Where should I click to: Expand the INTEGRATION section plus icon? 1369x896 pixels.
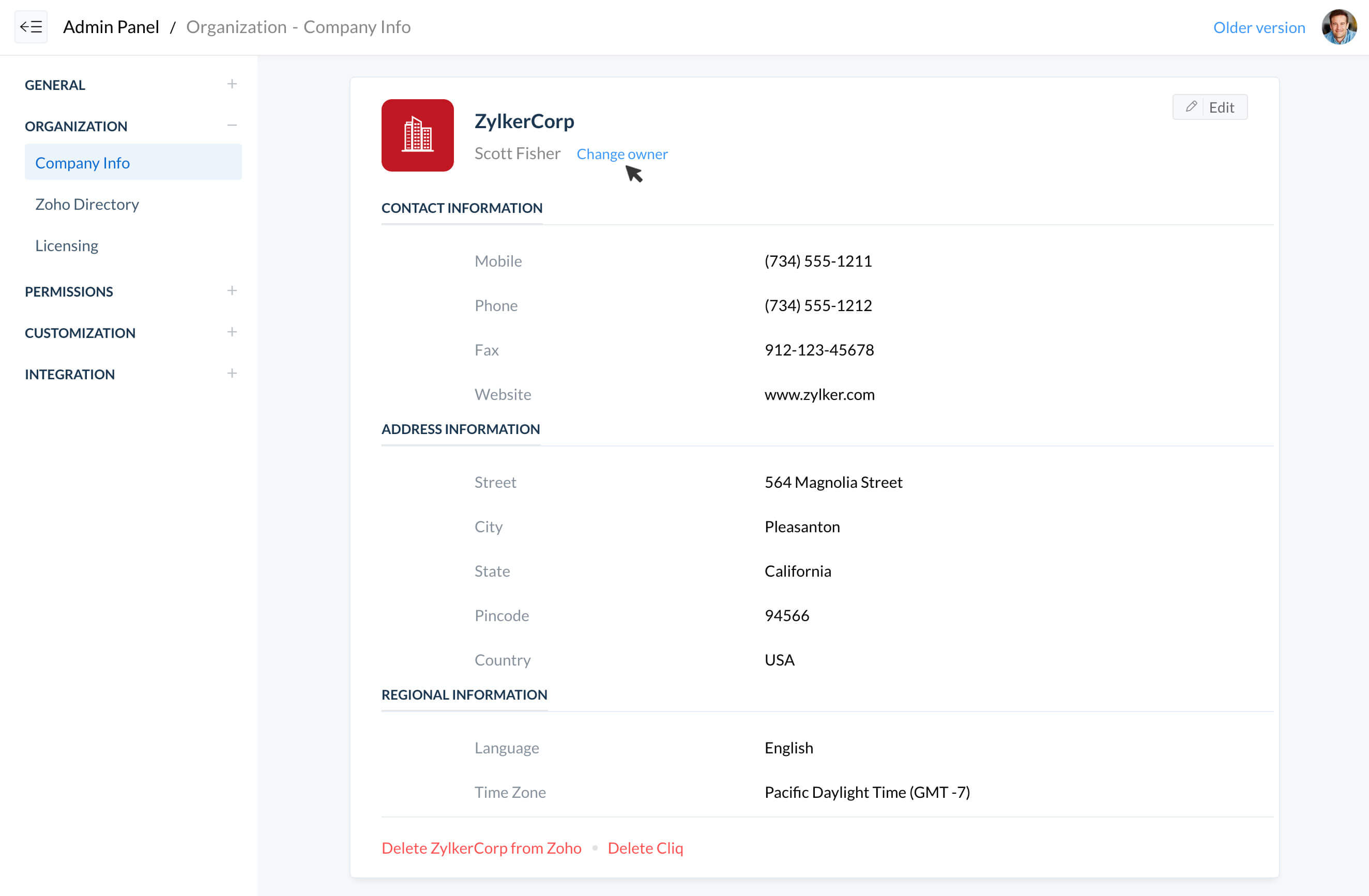tap(232, 374)
